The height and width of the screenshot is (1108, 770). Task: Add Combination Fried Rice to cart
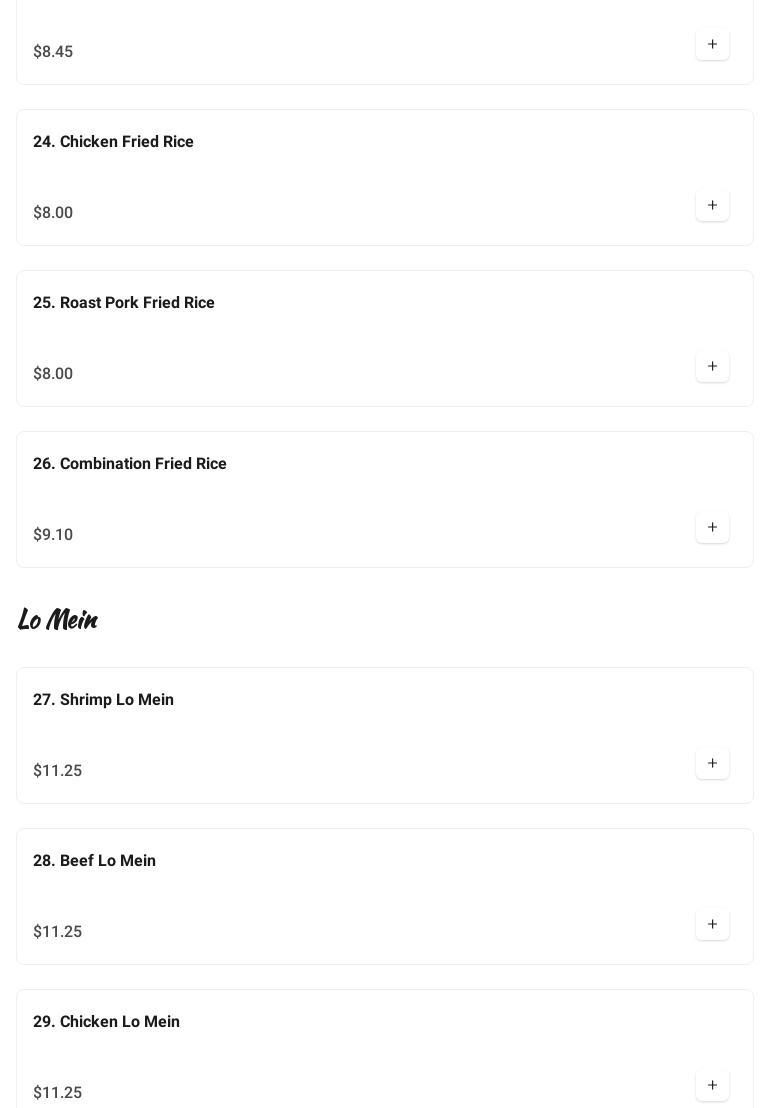coord(712,528)
